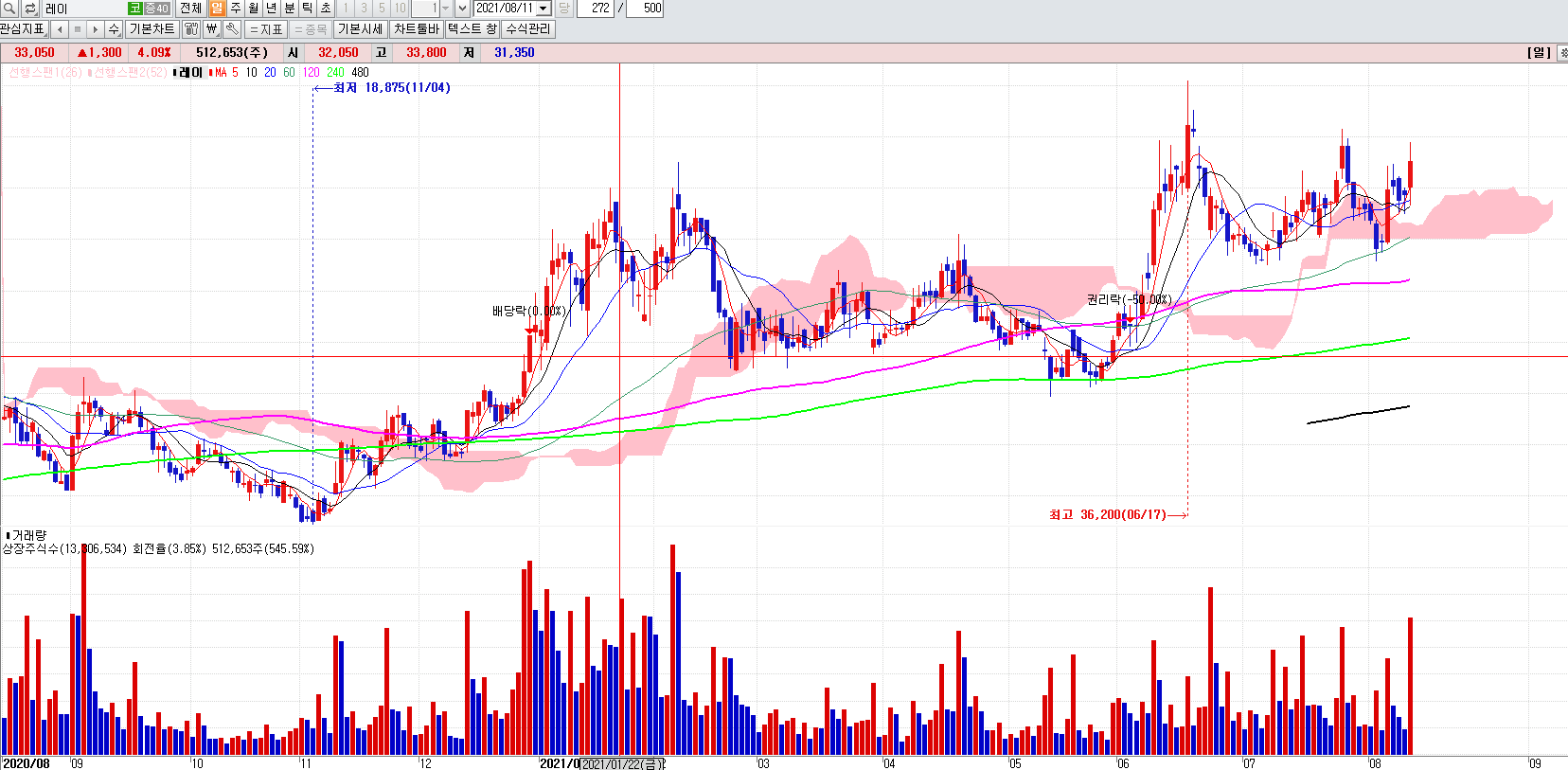Open the chart tools wrench icon
This screenshot has height=770, width=1568.
click(x=232, y=28)
